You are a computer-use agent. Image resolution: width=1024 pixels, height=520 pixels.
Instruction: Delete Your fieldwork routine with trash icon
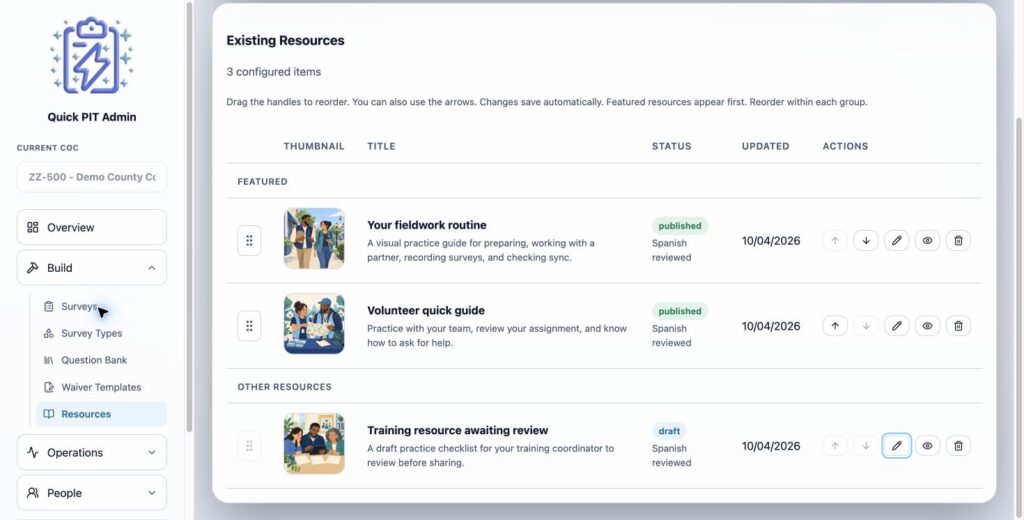pyautogui.click(x=958, y=240)
